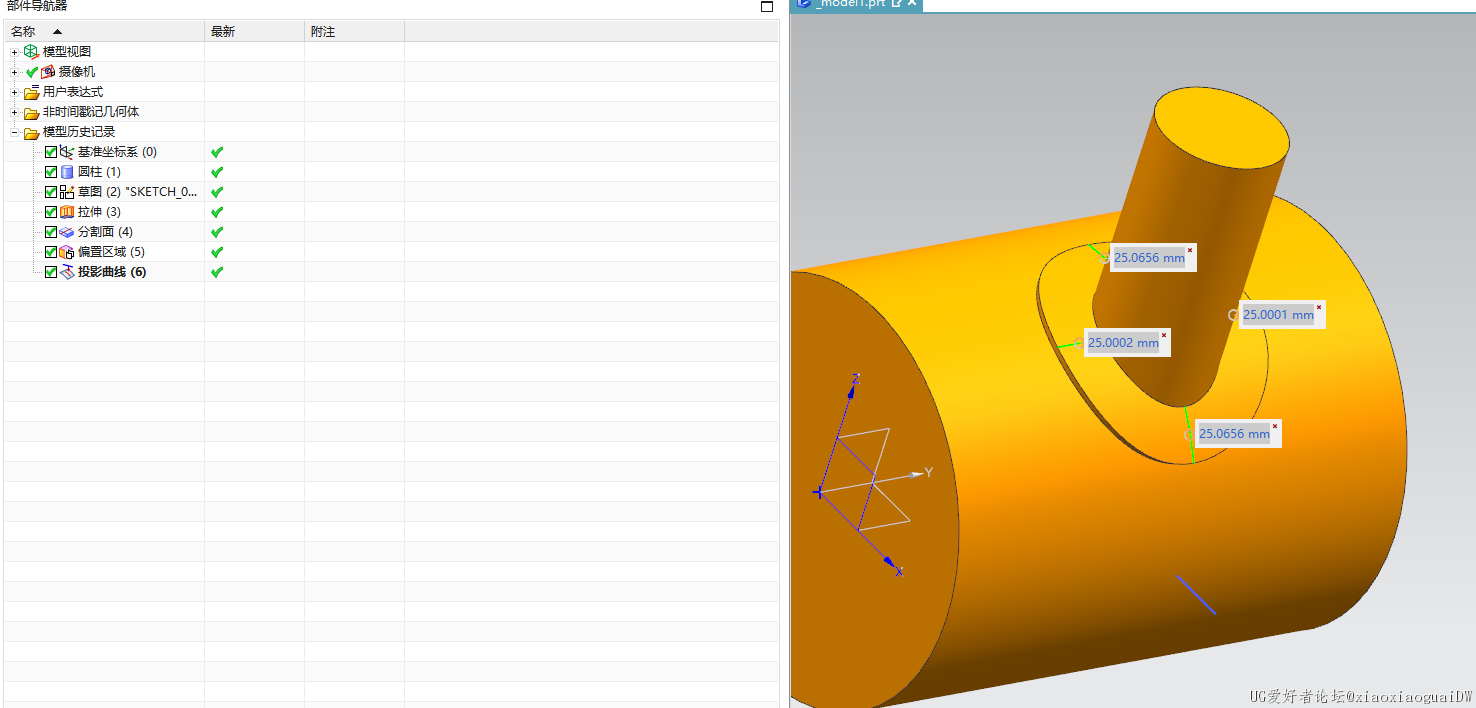Click the green check beside 摄像机
Image resolution: width=1476 pixels, height=708 pixels.
pyautogui.click(x=32, y=72)
